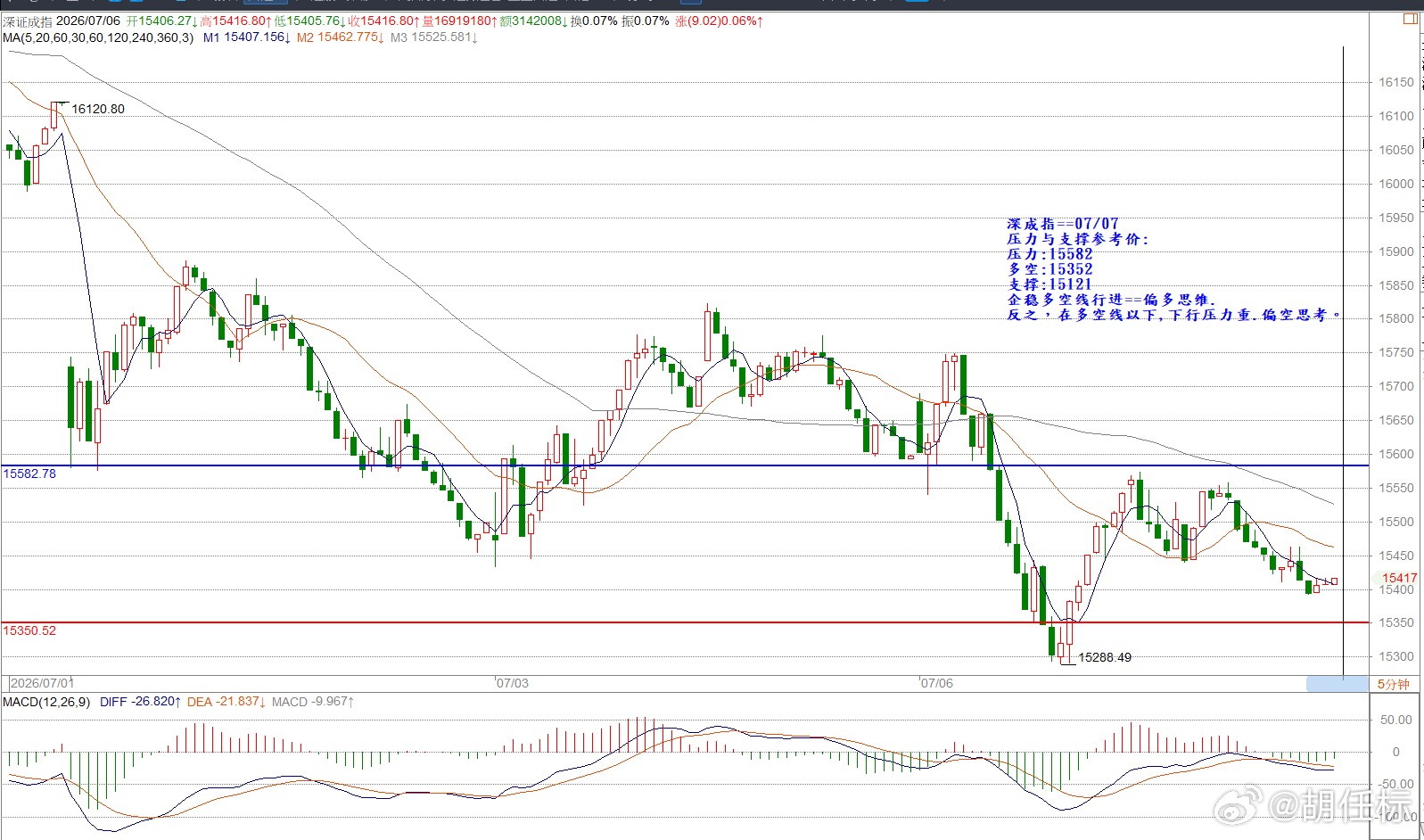This screenshot has width=1424, height=840.
Task: Click the 07/06 date marker
Action: 937,683
